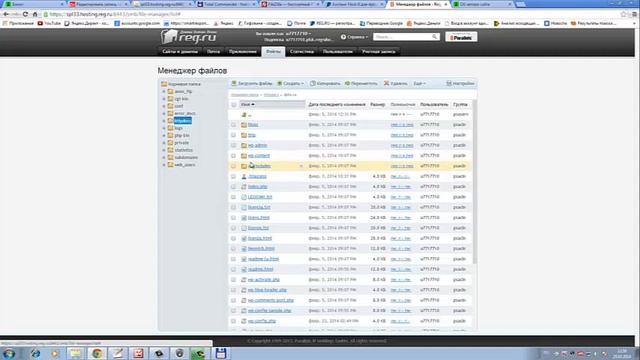
Task: Open Google Chrome from the taskbar
Action: coord(97,353)
